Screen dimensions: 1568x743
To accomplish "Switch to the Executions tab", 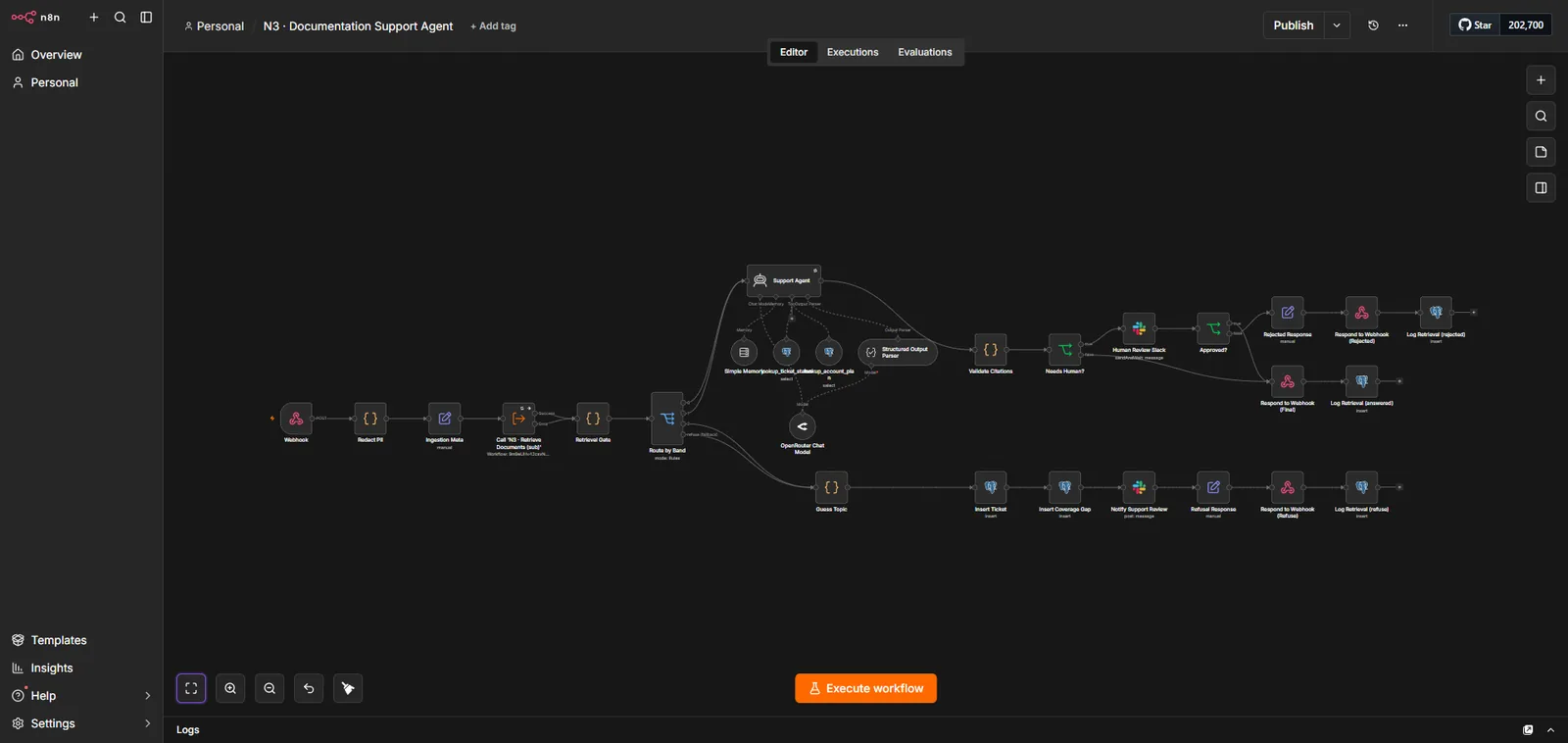I will tap(853, 52).
